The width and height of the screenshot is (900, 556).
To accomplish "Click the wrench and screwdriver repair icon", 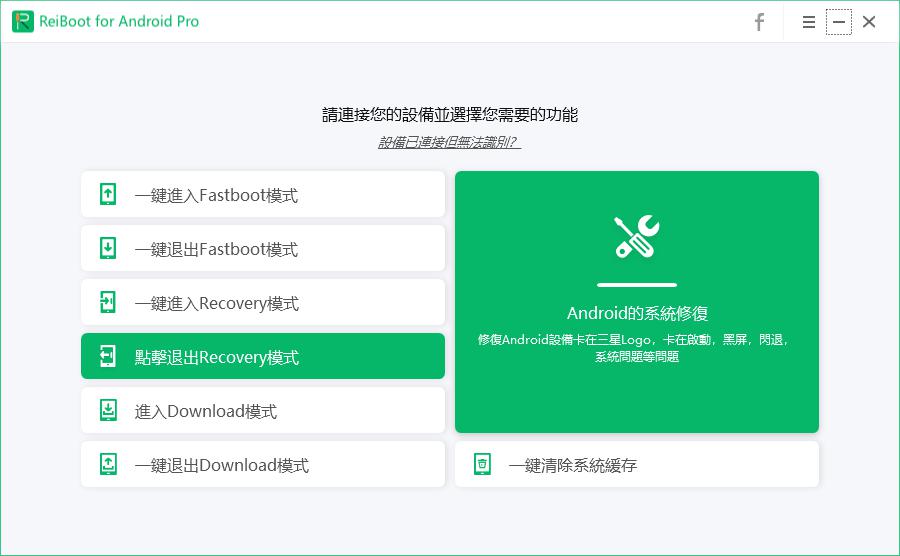I will [636, 237].
